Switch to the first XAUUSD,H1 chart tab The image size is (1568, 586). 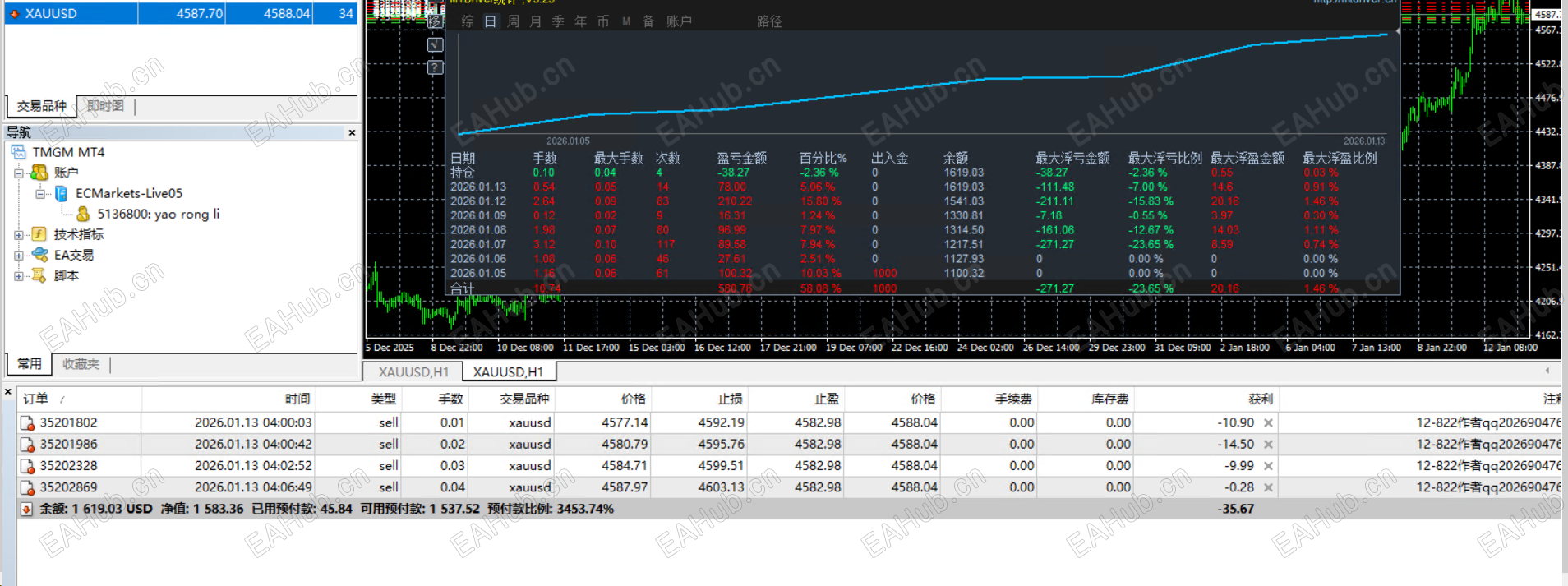[413, 372]
